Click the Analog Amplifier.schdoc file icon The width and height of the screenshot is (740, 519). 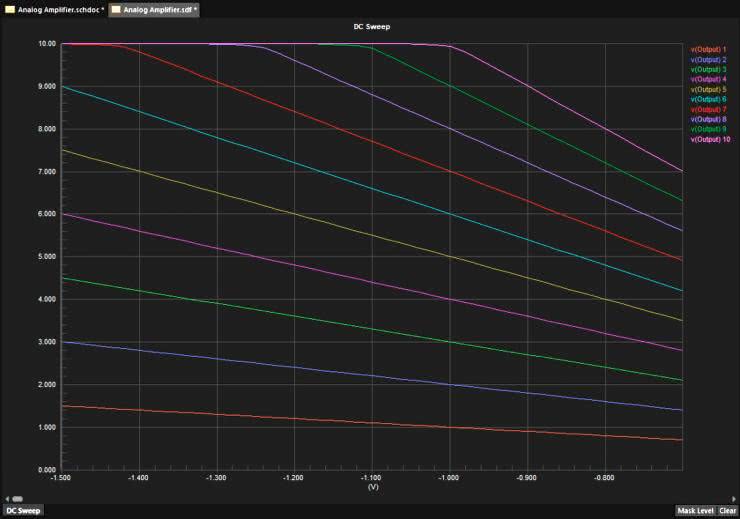[10, 9]
